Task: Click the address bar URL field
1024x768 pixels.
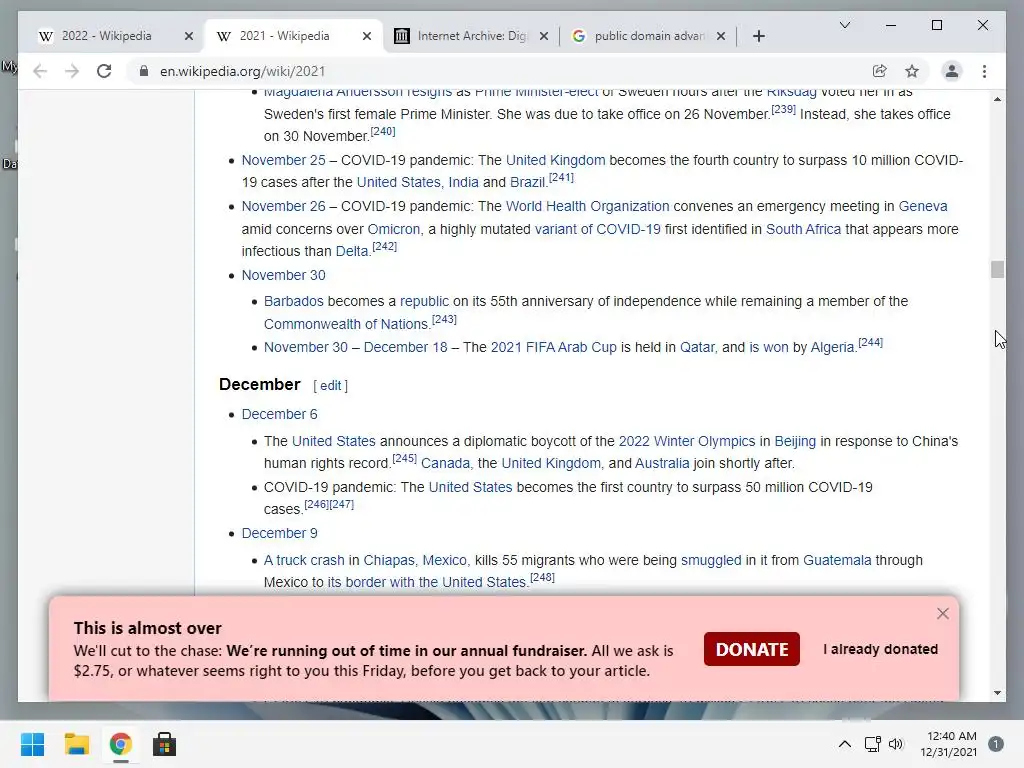Action: [503, 71]
